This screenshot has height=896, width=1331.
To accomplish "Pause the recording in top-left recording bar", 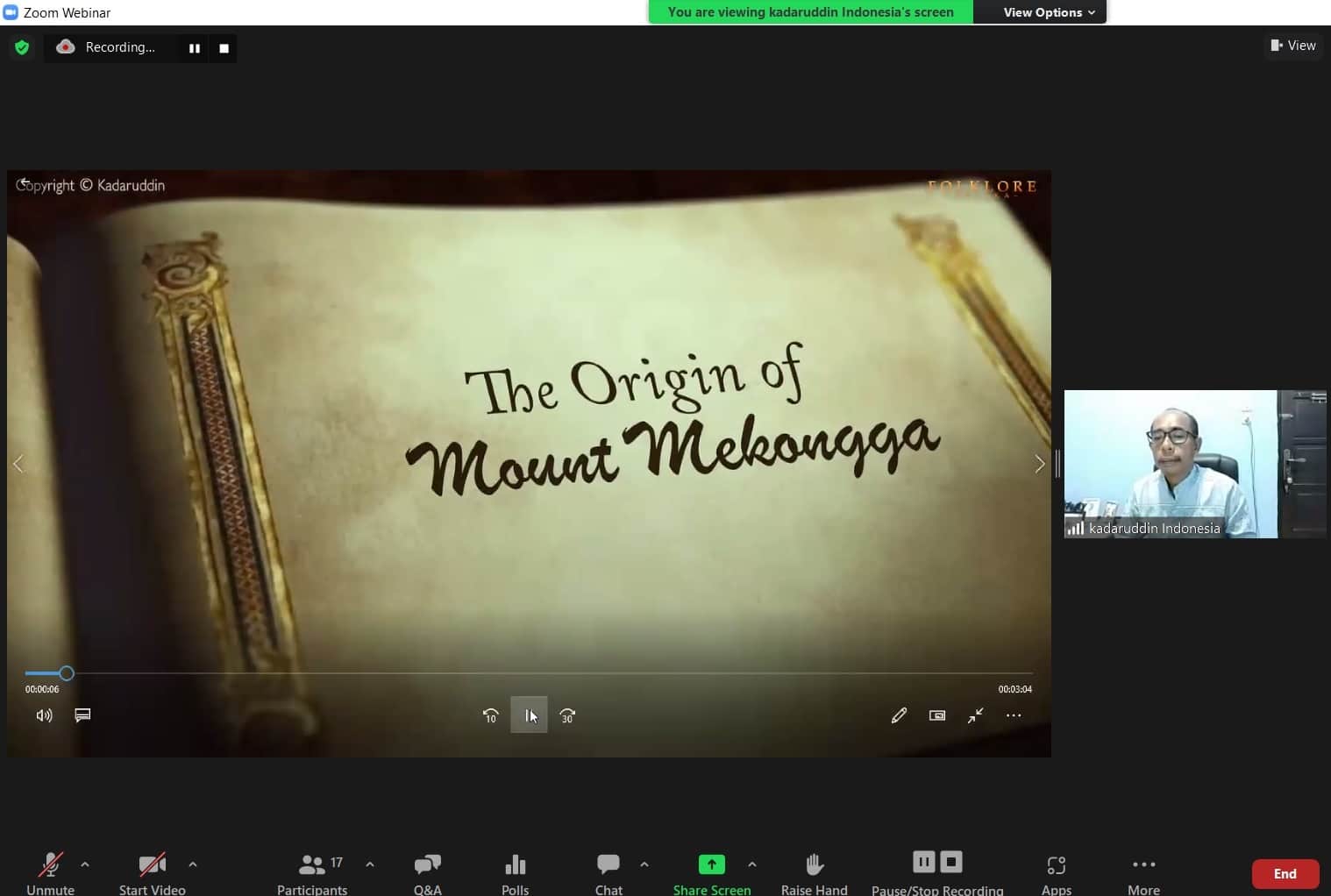I will tap(195, 48).
